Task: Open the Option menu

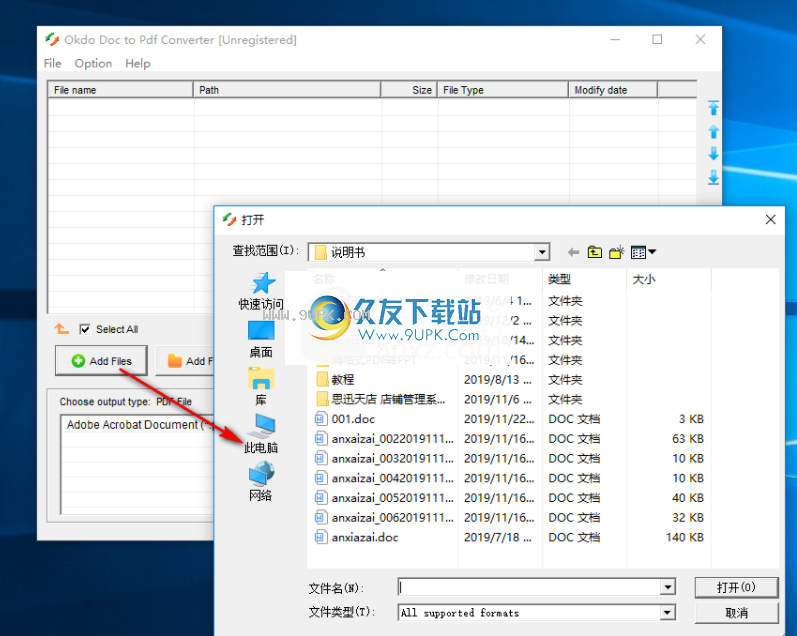Action: pyautogui.click(x=93, y=64)
